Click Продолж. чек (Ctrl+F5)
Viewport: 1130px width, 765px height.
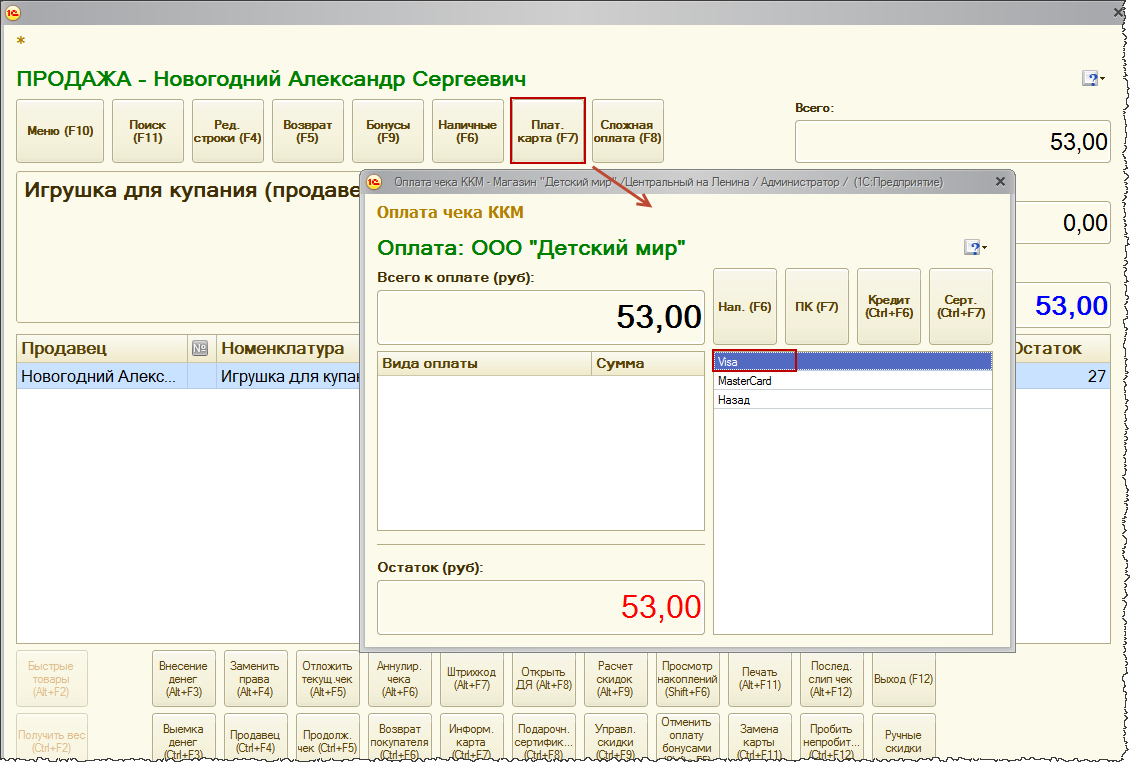327,738
